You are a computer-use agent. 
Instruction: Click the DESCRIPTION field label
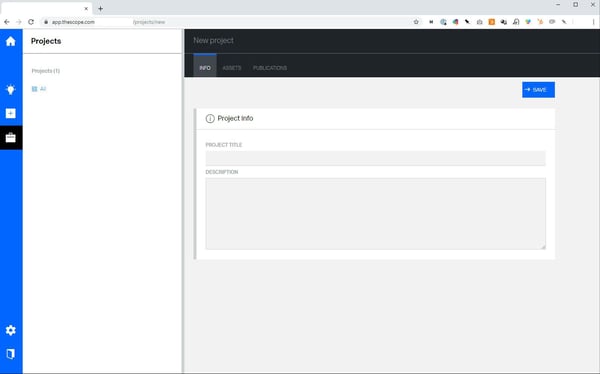tap(222, 172)
